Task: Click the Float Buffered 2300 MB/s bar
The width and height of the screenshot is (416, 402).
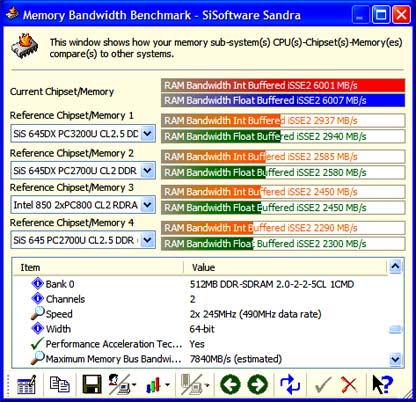Action: pyautogui.click(x=283, y=244)
